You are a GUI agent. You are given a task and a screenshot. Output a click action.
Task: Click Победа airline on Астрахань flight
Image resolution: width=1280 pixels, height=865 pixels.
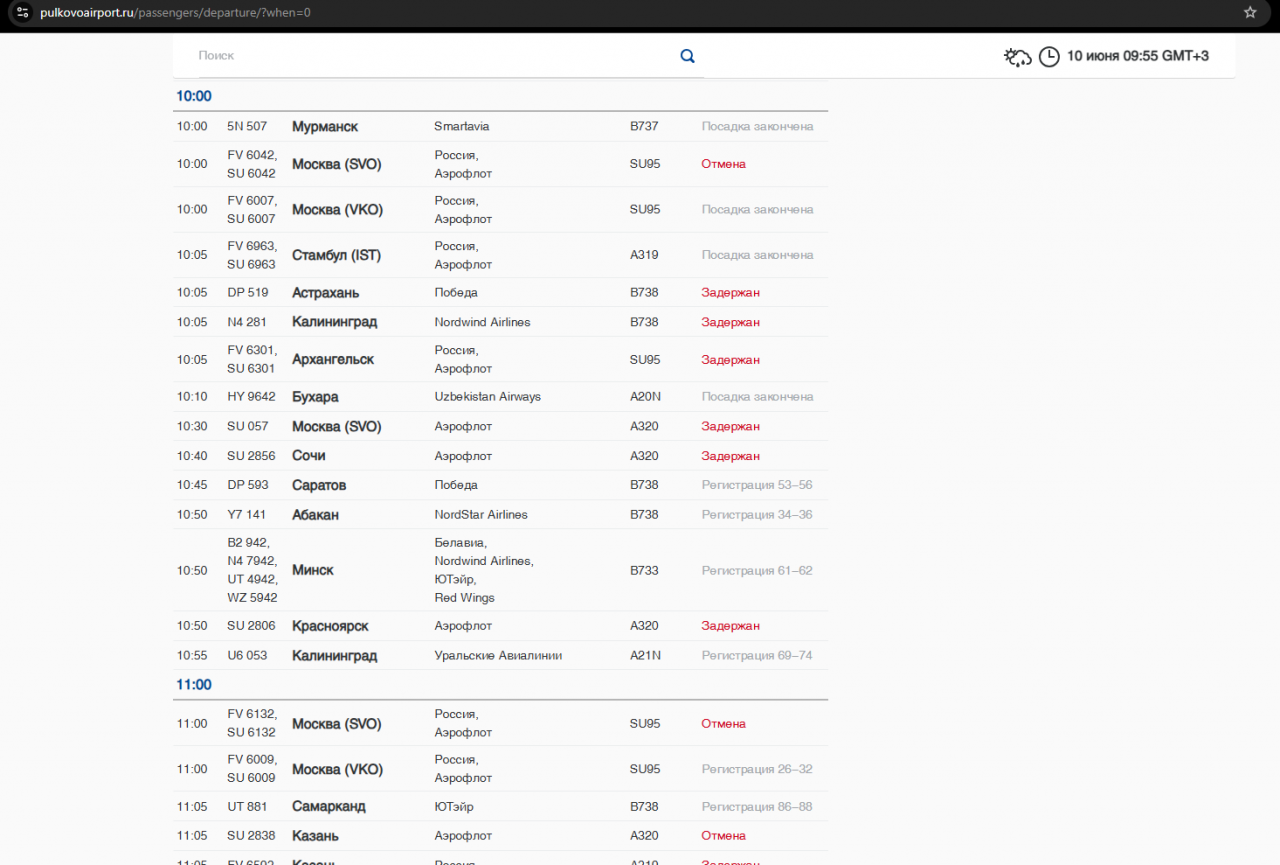(x=456, y=293)
